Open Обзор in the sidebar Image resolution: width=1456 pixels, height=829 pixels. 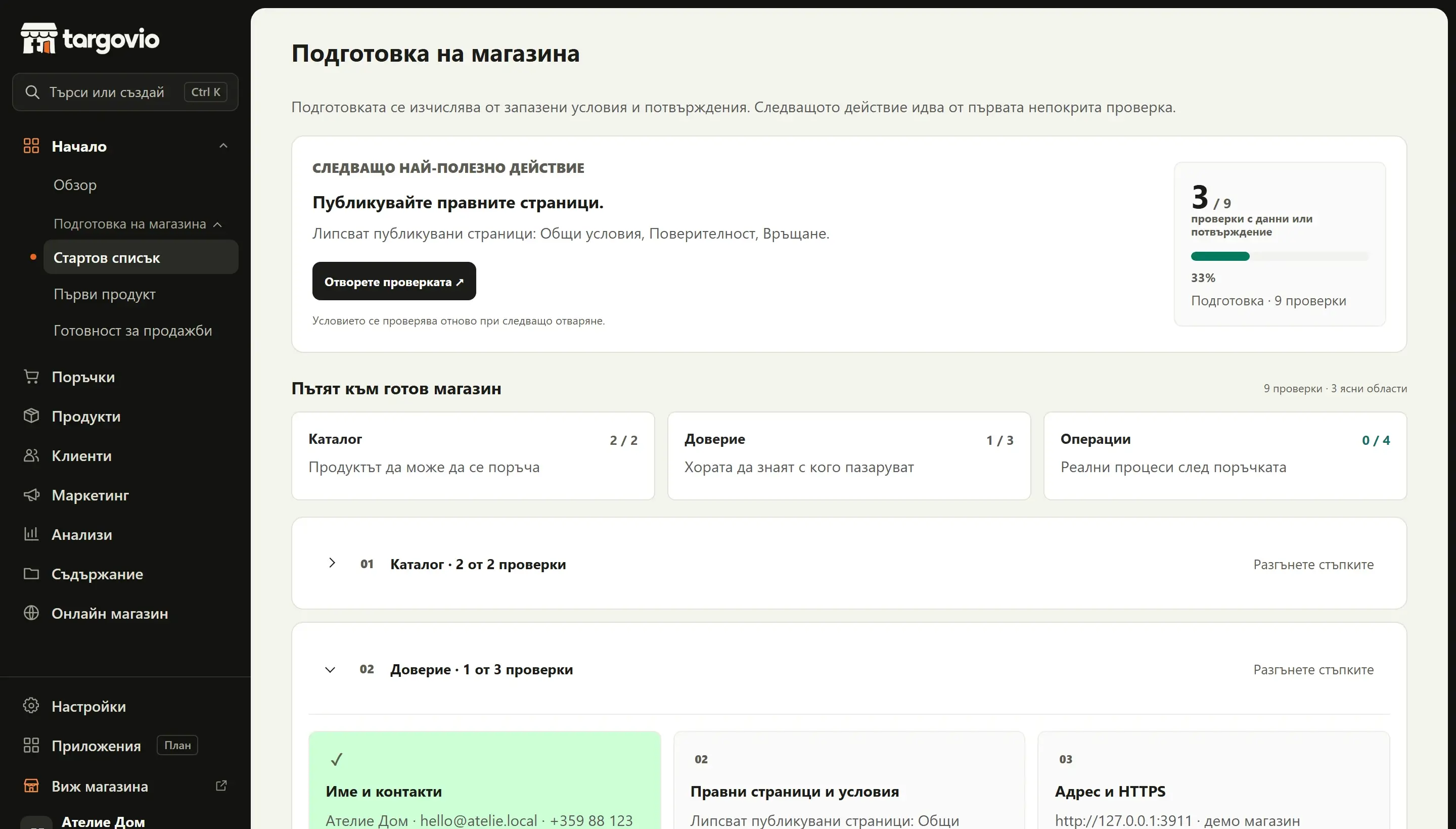pyautogui.click(x=75, y=185)
